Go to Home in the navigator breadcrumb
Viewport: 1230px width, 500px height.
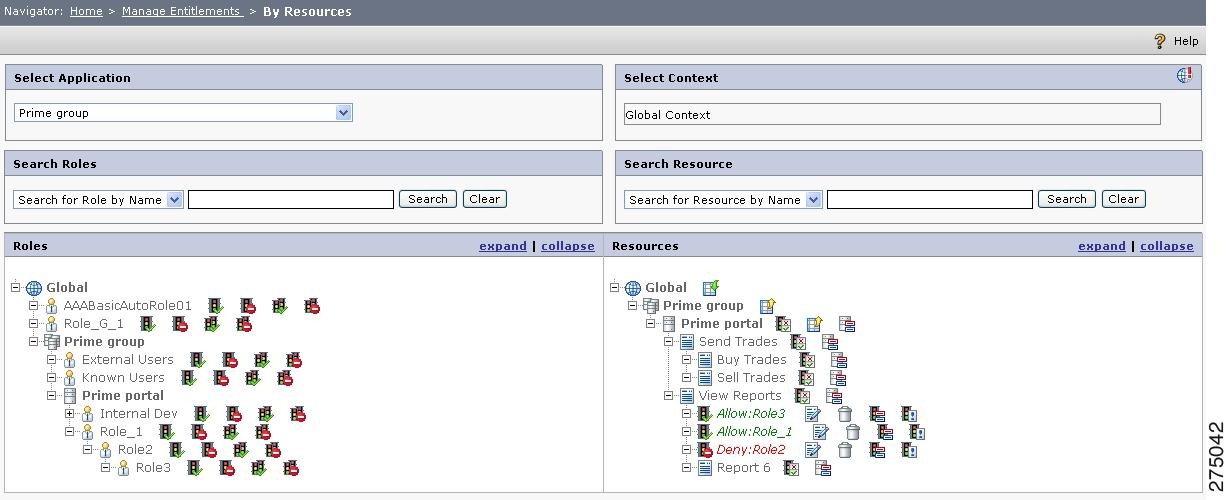[86, 11]
